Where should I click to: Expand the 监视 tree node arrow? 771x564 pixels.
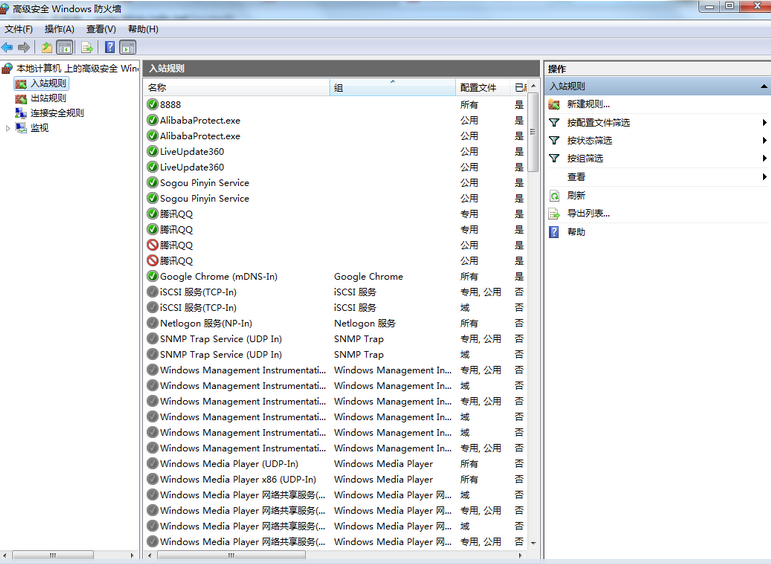pyautogui.click(x=7, y=128)
